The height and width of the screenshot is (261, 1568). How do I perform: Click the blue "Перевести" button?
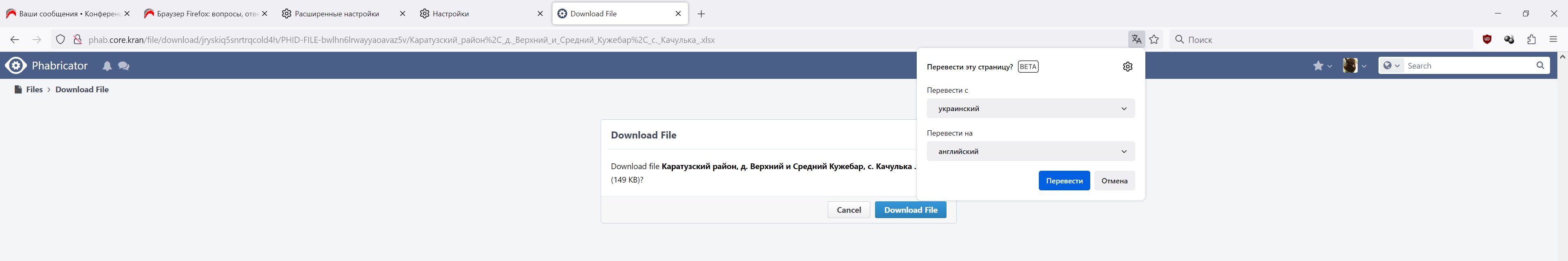[x=1064, y=181]
